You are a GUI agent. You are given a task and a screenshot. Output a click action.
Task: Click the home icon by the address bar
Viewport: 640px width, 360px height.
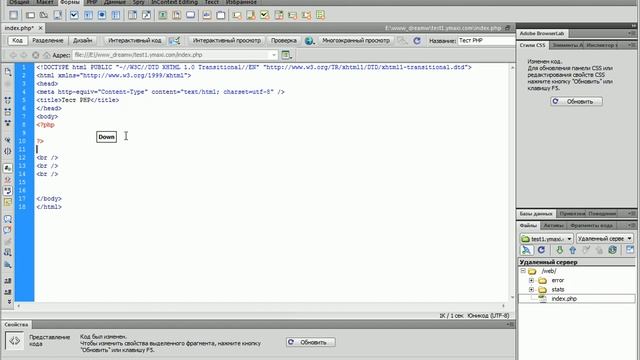47,55
